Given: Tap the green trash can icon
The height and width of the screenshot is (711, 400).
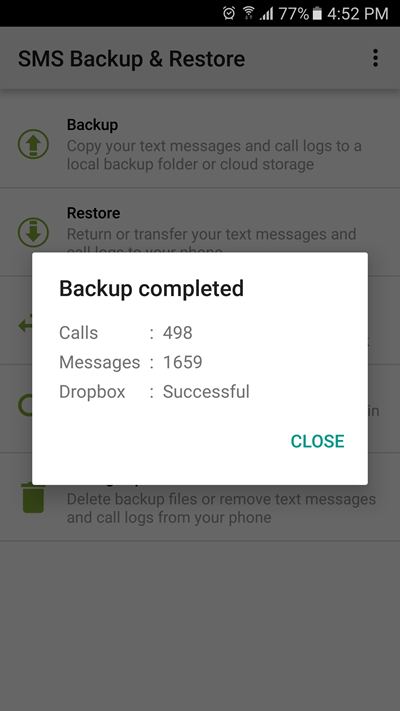Looking at the screenshot, I should [x=33, y=499].
